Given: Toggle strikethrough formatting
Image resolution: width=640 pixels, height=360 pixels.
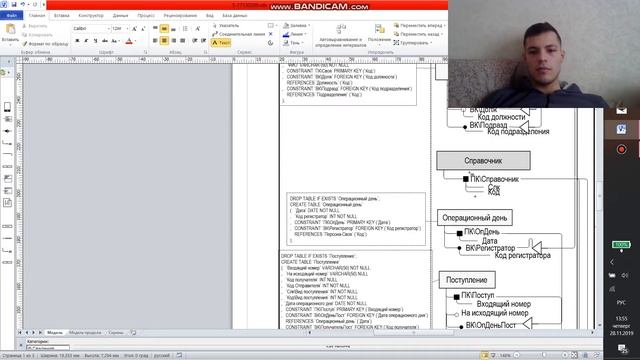Looking at the screenshot, I should coord(104,41).
